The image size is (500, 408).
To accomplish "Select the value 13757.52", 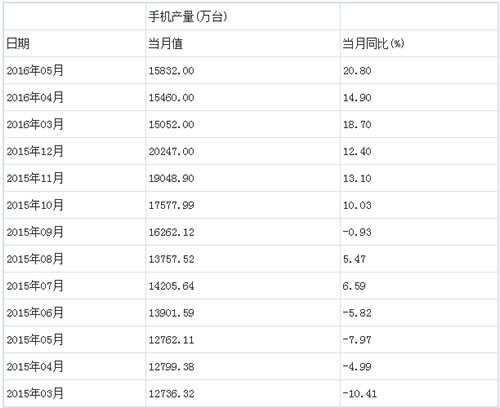I will point(171,259).
